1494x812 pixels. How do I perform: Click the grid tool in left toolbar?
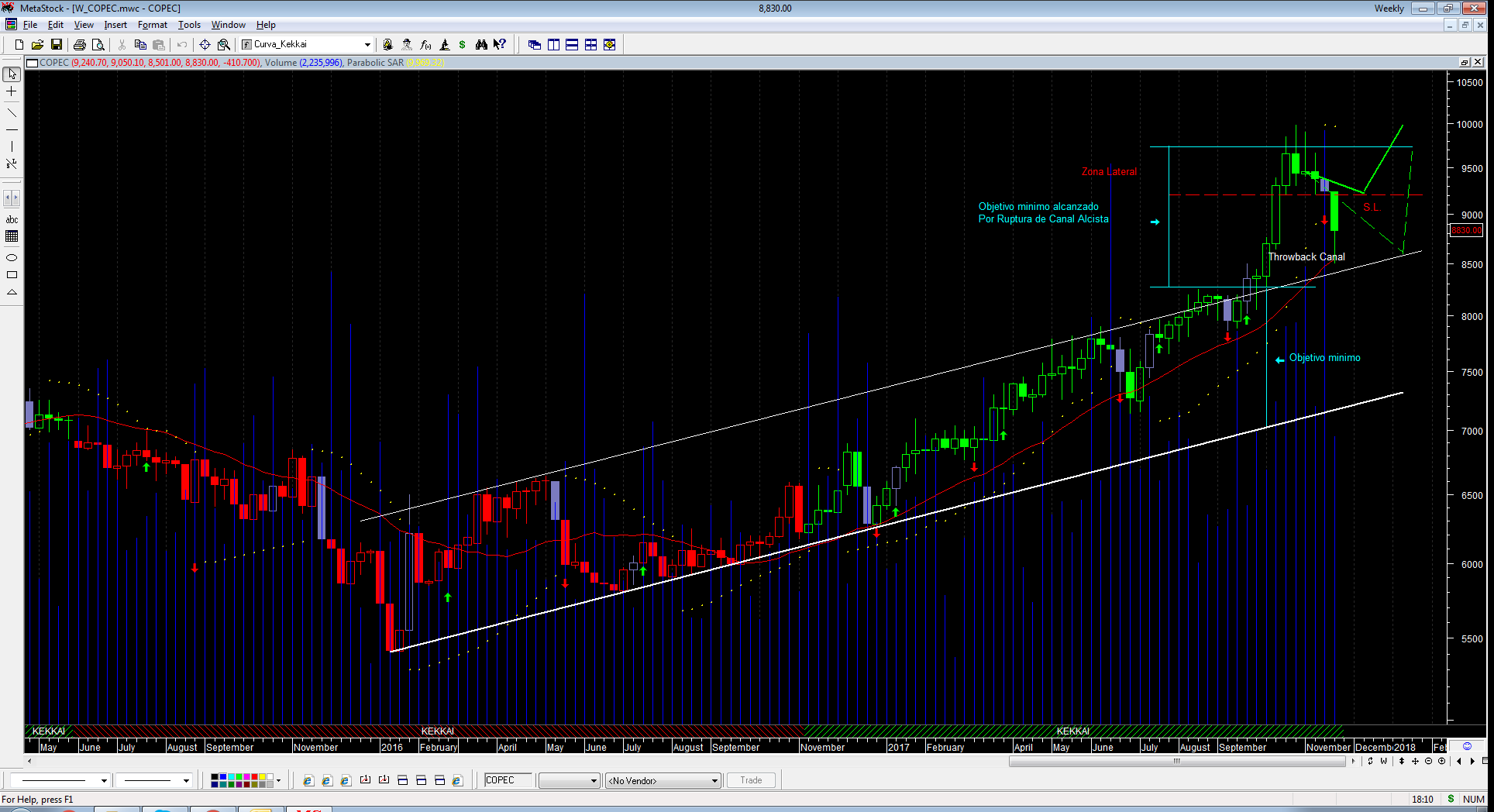12,236
